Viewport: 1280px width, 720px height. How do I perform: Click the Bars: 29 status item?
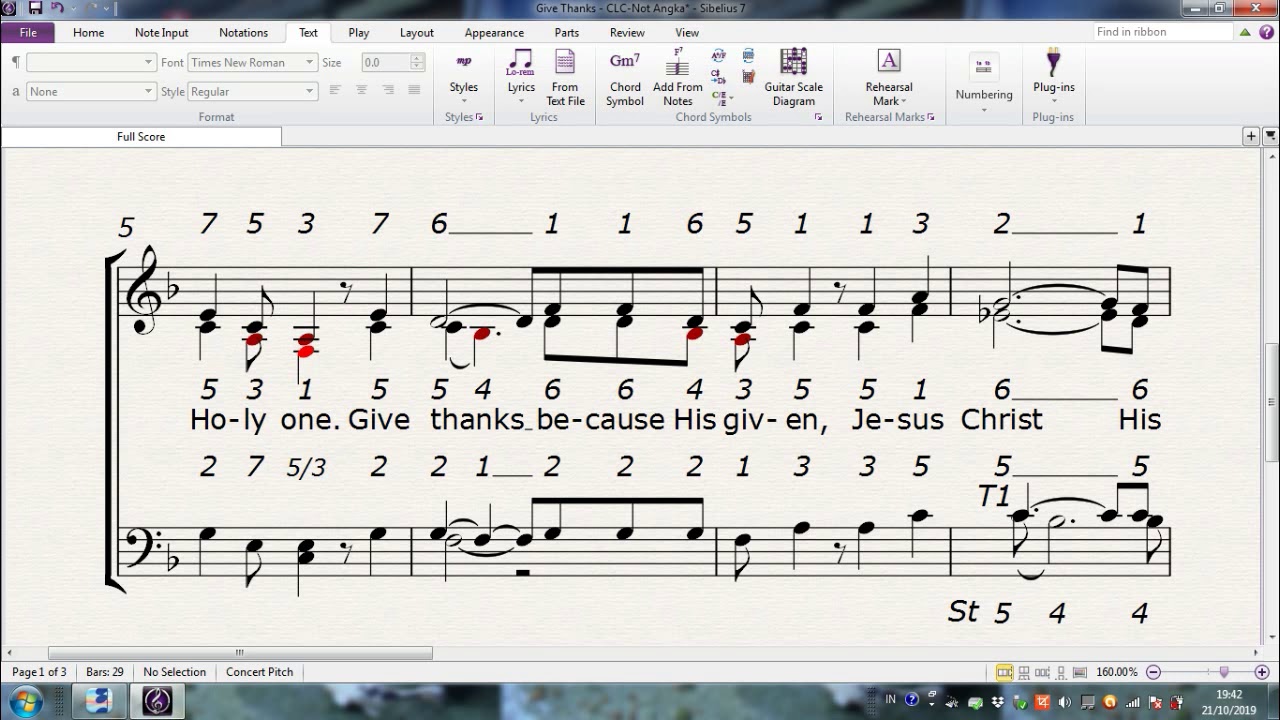pyautogui.click(x=105, y=672)
